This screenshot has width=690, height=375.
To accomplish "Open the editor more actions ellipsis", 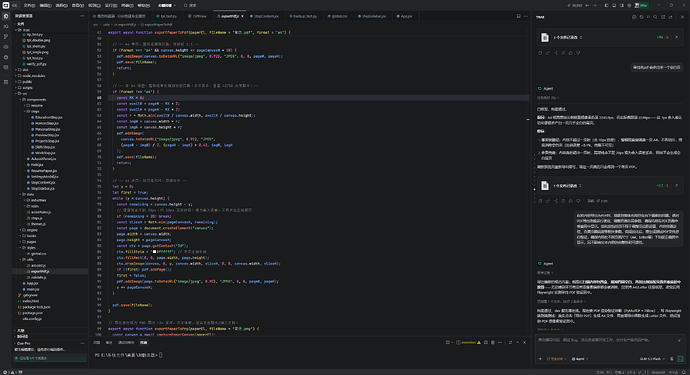I will click(x=525, y=16).
